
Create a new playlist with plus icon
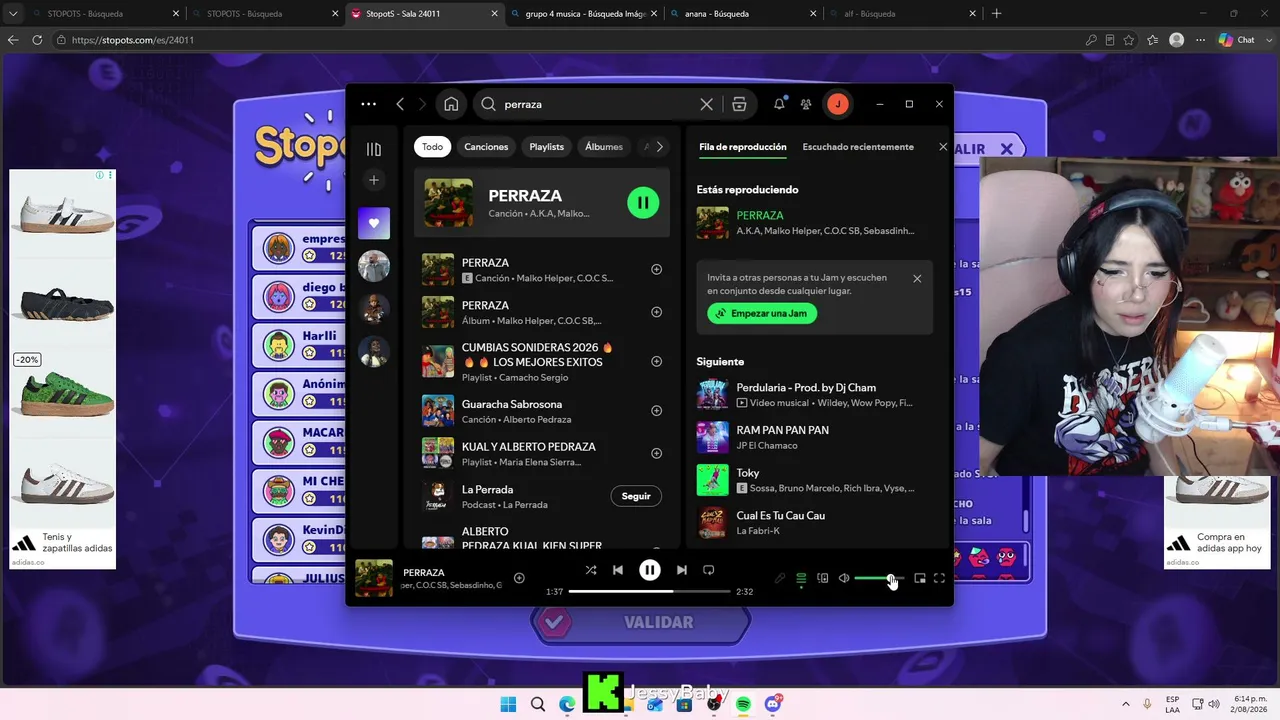tap(374, 180)
